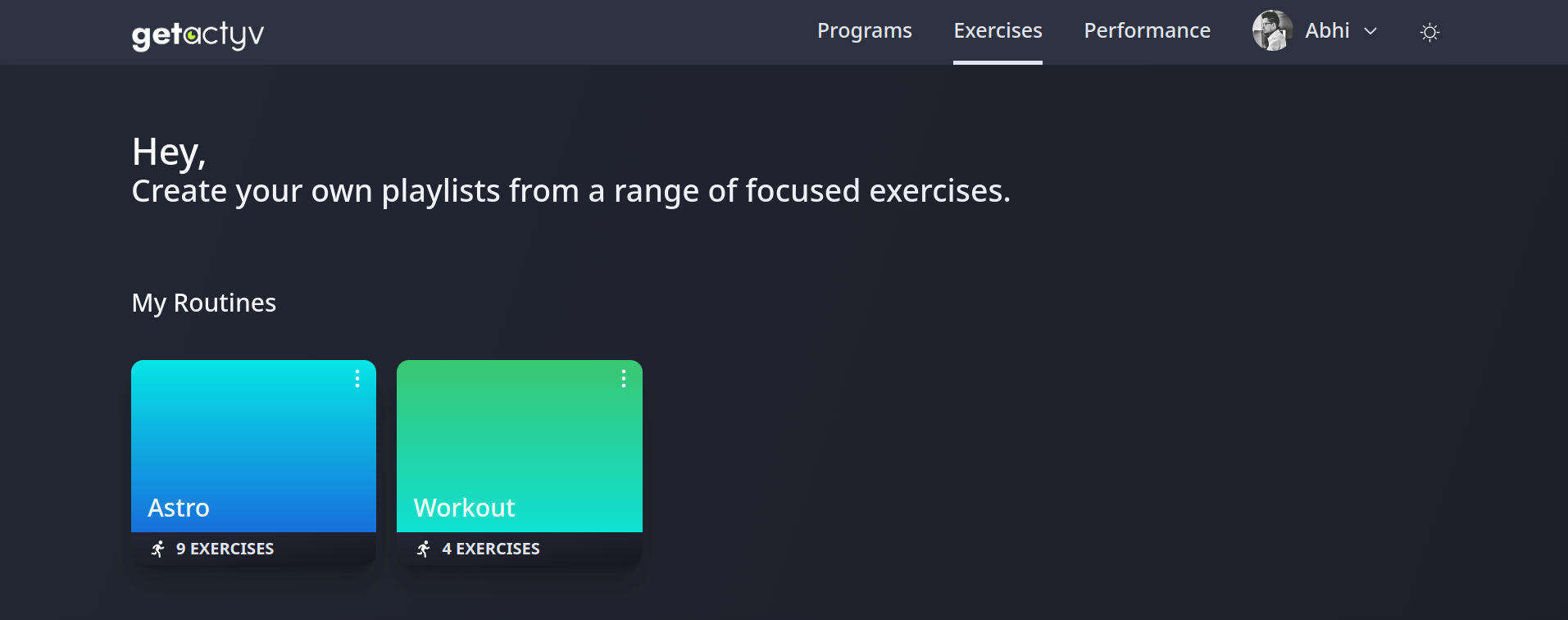Expand the Abhi account dropdown chevron

pyautogui.click(x=1370, y=32)
